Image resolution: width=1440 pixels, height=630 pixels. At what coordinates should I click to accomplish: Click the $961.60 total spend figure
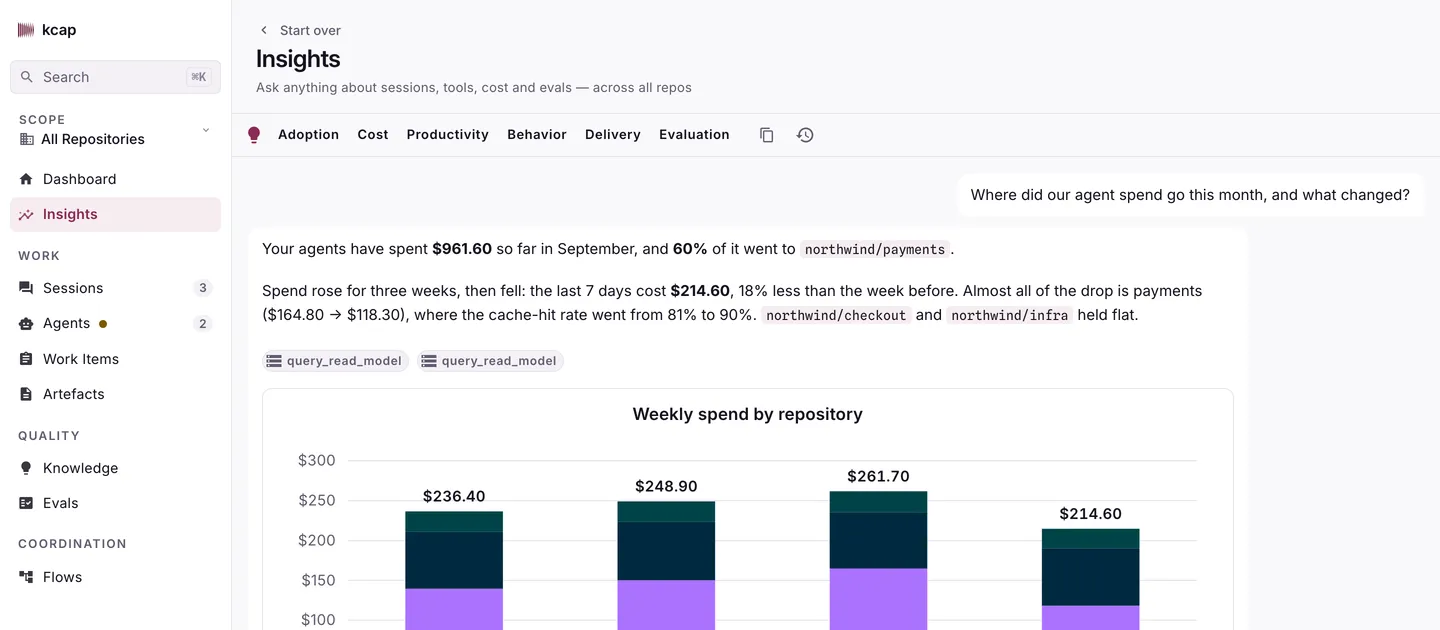point(462,249)
